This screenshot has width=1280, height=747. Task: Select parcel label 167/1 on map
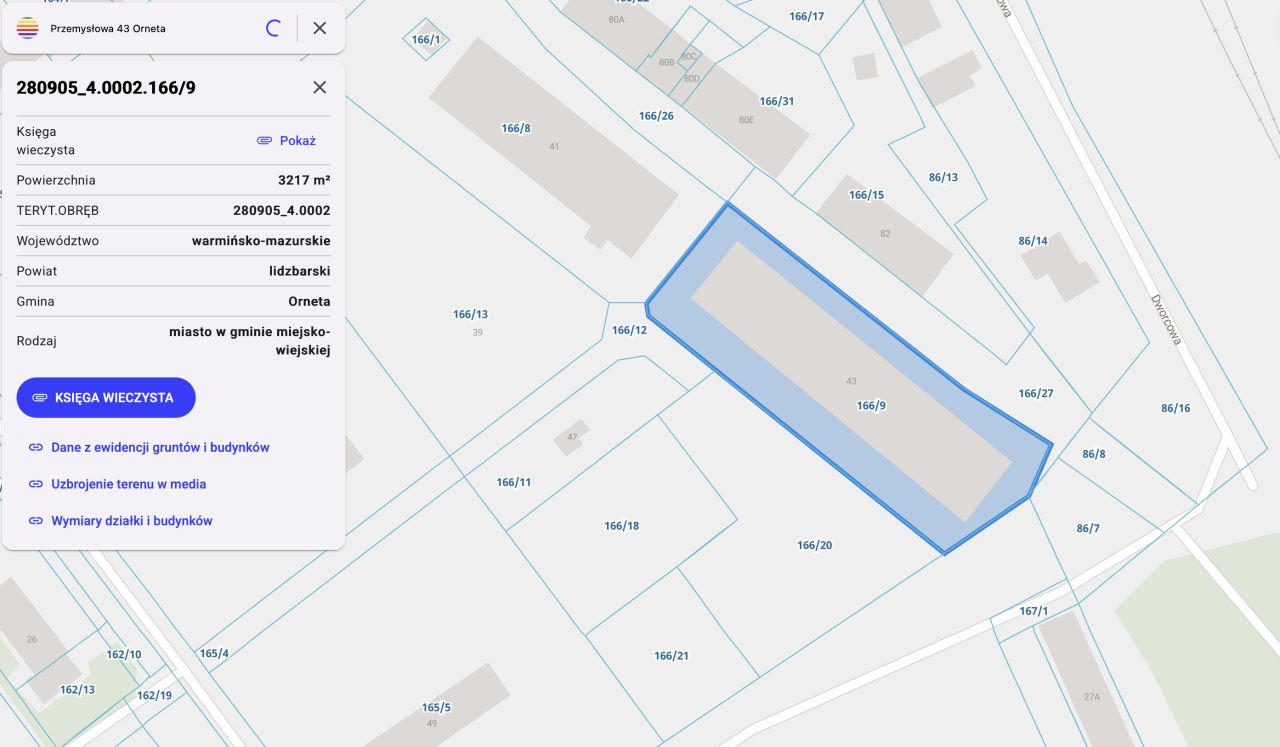click(x=1034, y=611)
